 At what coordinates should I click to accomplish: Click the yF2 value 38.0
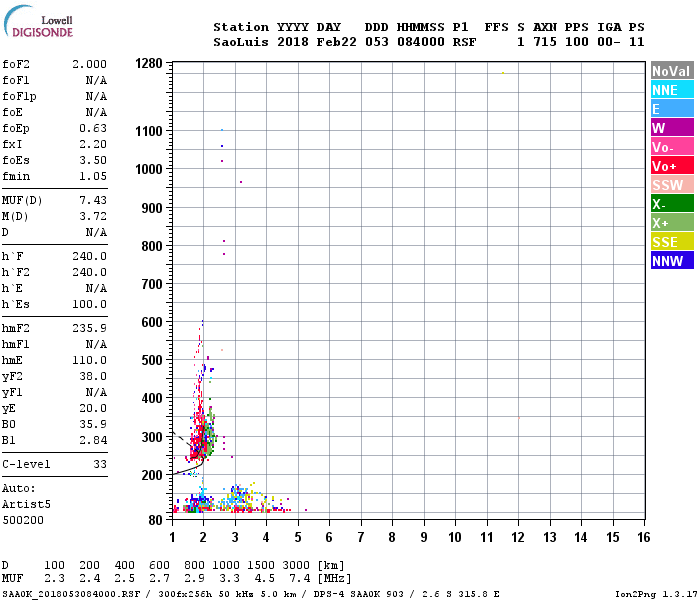point(93,376)
